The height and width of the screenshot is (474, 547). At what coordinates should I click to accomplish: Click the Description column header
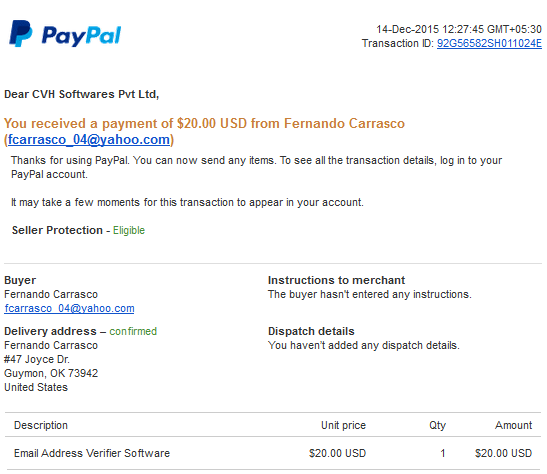click(41, 425)
